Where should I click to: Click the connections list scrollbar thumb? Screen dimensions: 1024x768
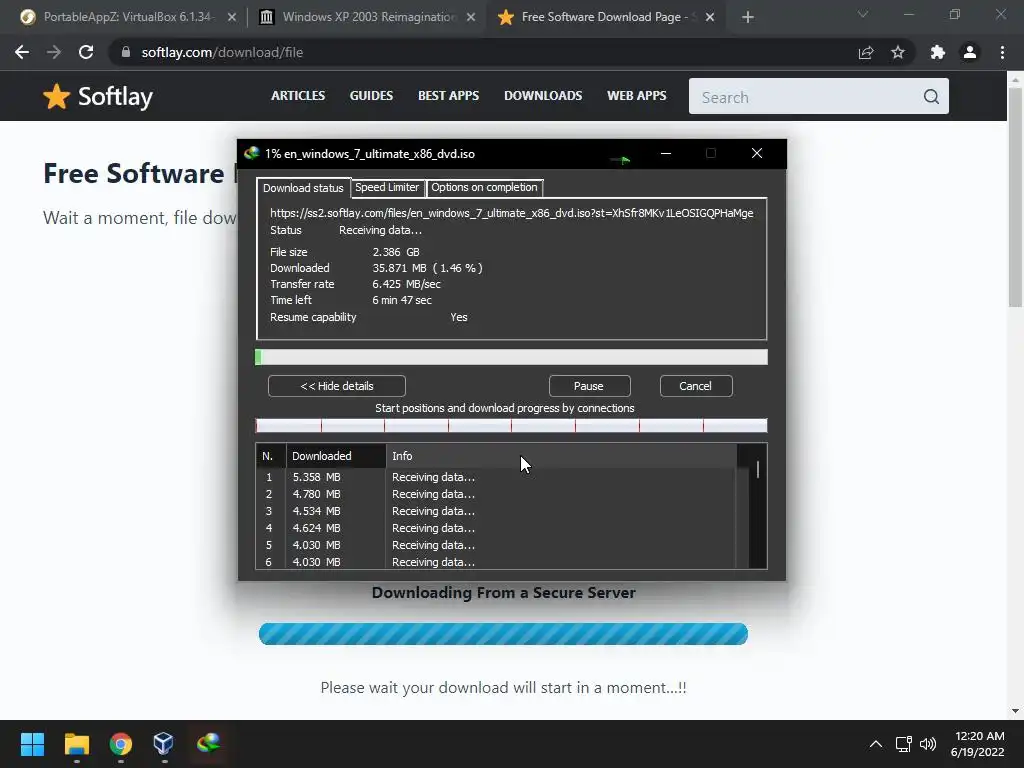[758, 470]
